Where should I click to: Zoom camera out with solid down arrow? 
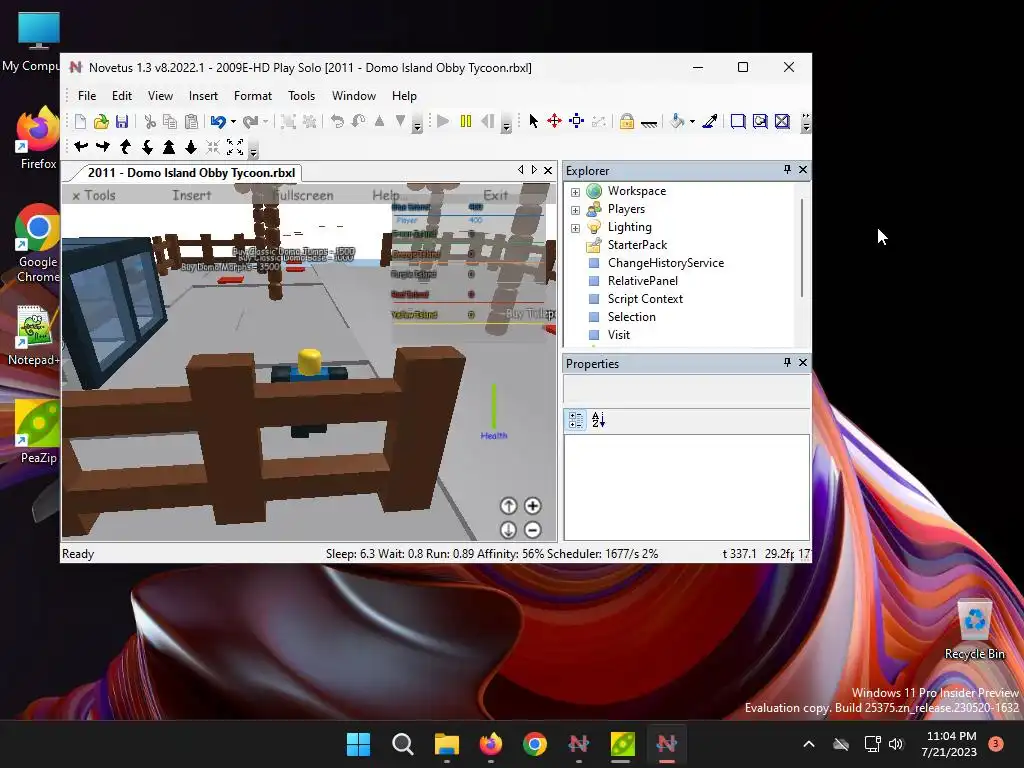(191, 147)
